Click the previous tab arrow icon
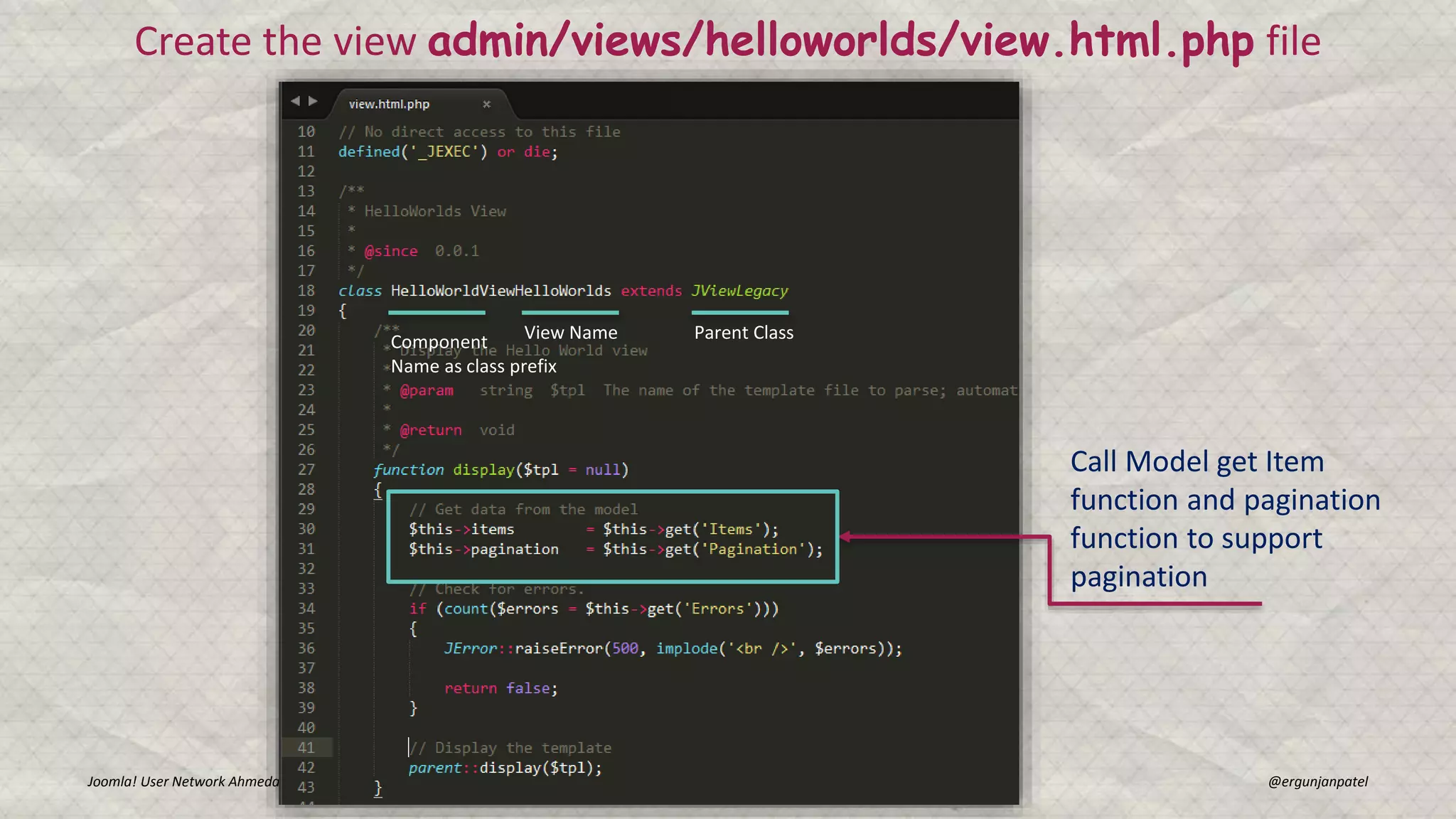 click(295, 102)
